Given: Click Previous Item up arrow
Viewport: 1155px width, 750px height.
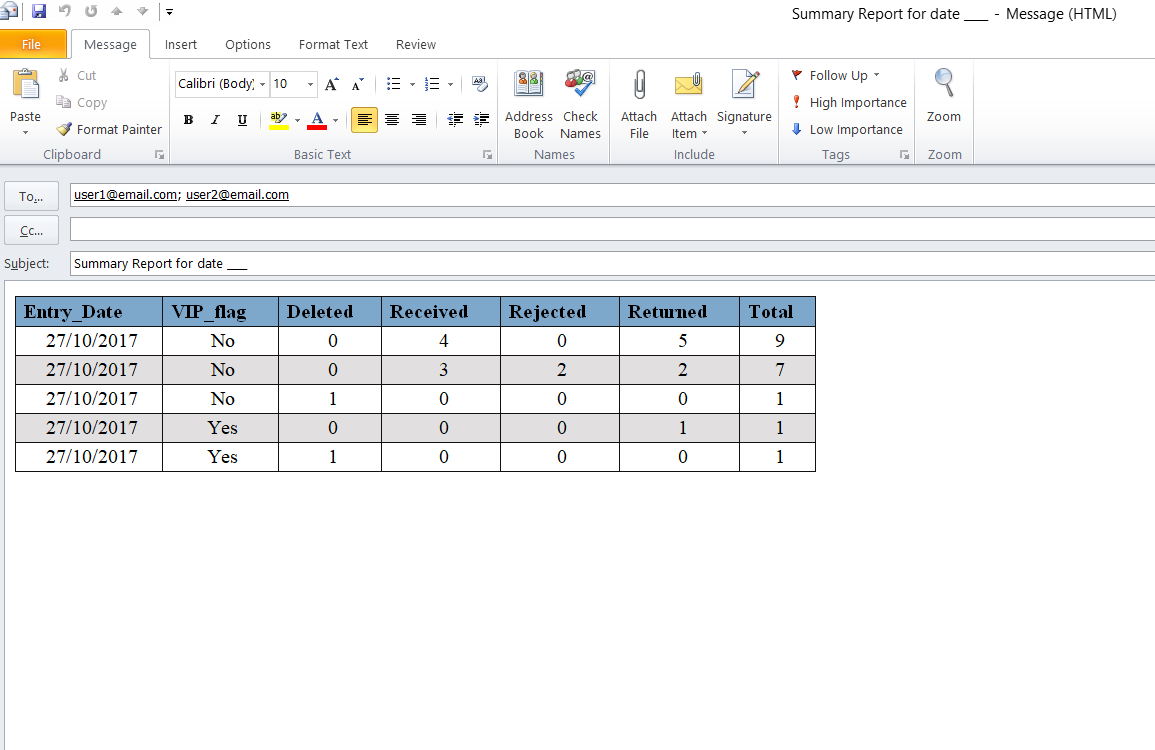Looking at the screenshot, I should pos(116,11).
